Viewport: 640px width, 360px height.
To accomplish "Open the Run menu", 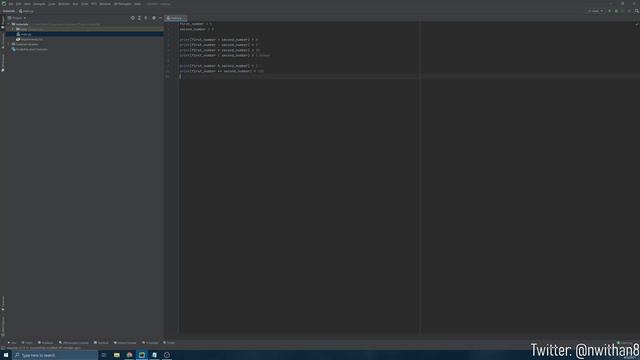I will [x=75, y=4].
